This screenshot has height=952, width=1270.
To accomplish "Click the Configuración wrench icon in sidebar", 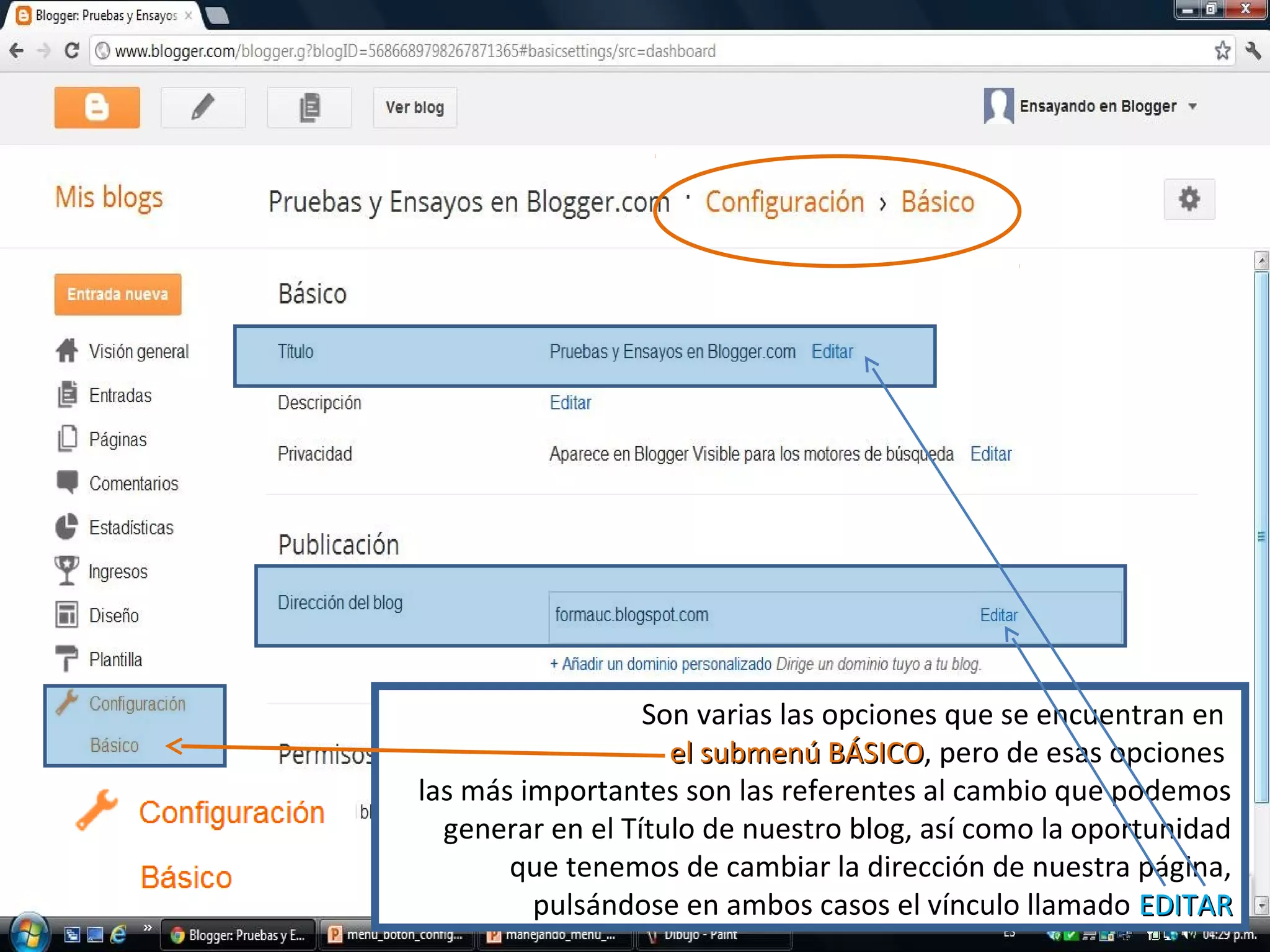I will coord(67,703).
